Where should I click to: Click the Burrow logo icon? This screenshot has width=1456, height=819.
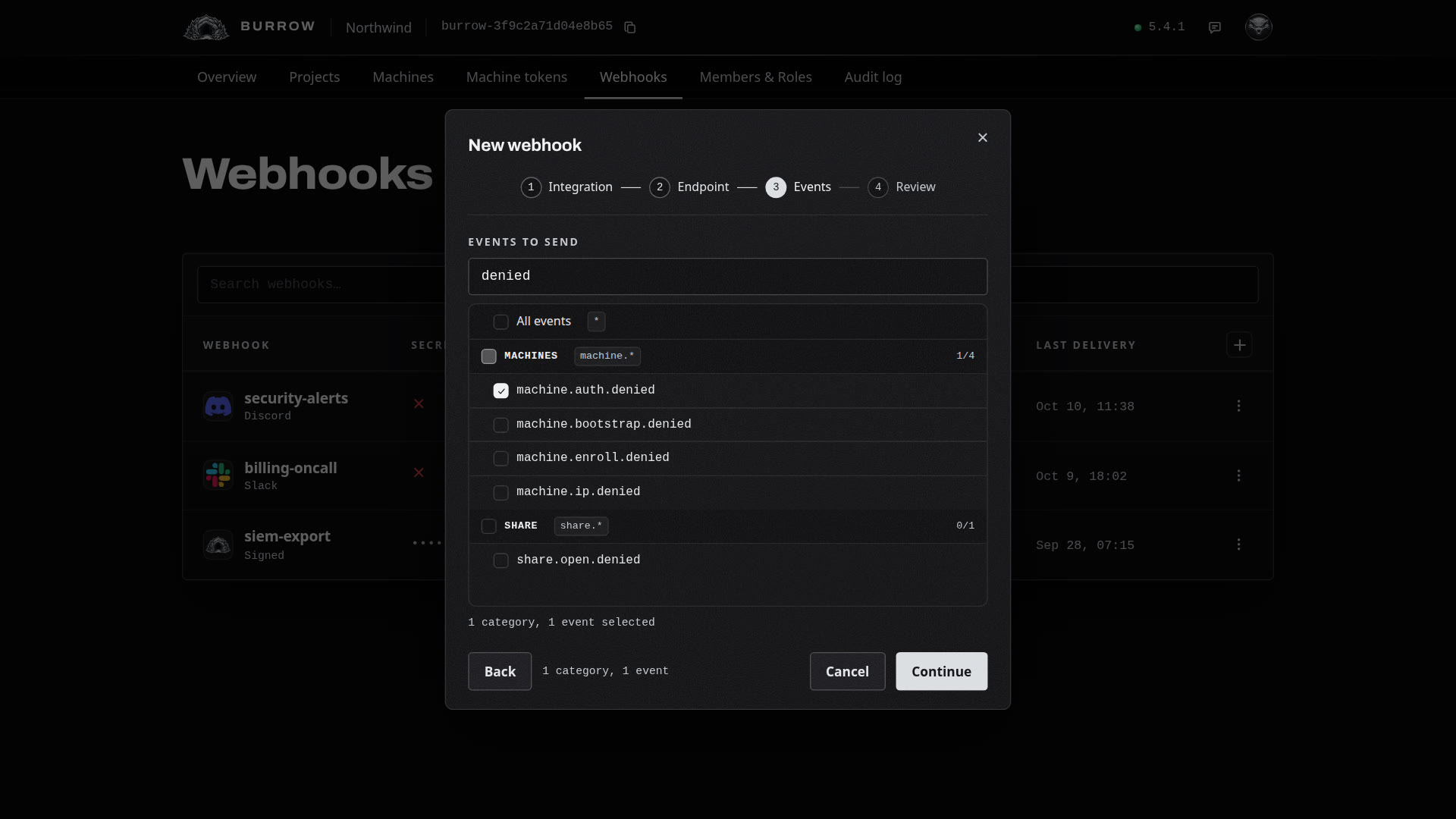pyautogui.click(x=206, y=27)
